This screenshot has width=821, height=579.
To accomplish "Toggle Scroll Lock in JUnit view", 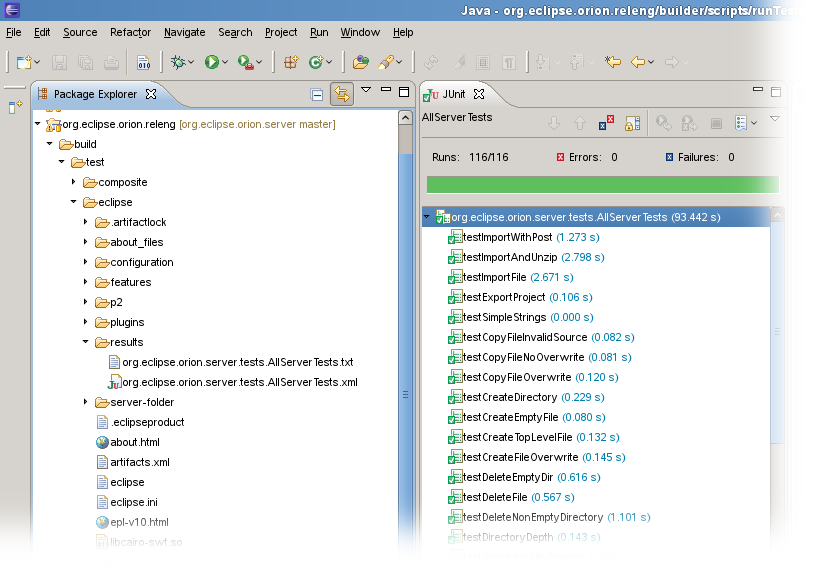I will coord(633,124).
